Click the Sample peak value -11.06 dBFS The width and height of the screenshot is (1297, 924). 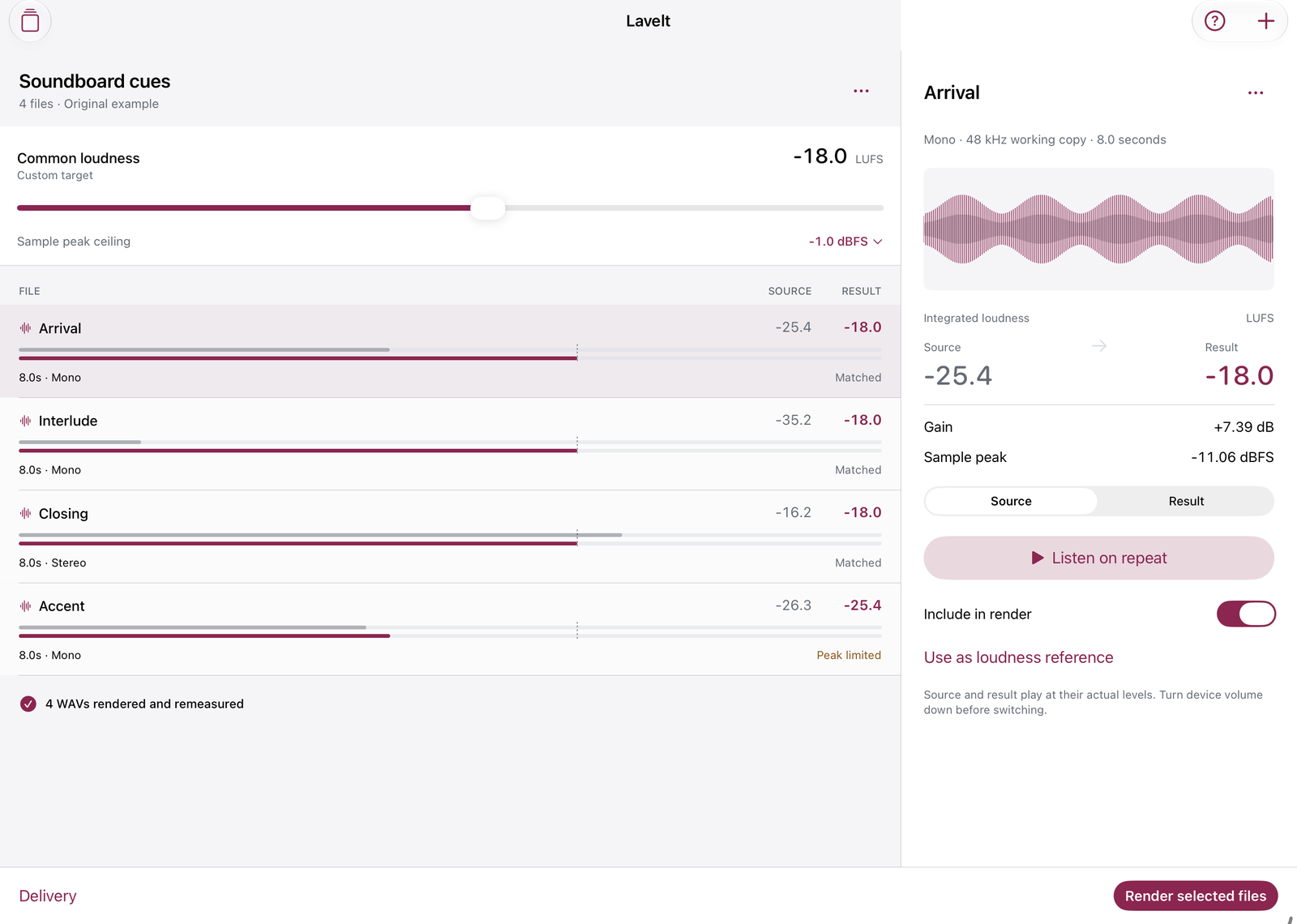tap(1232, 457)
